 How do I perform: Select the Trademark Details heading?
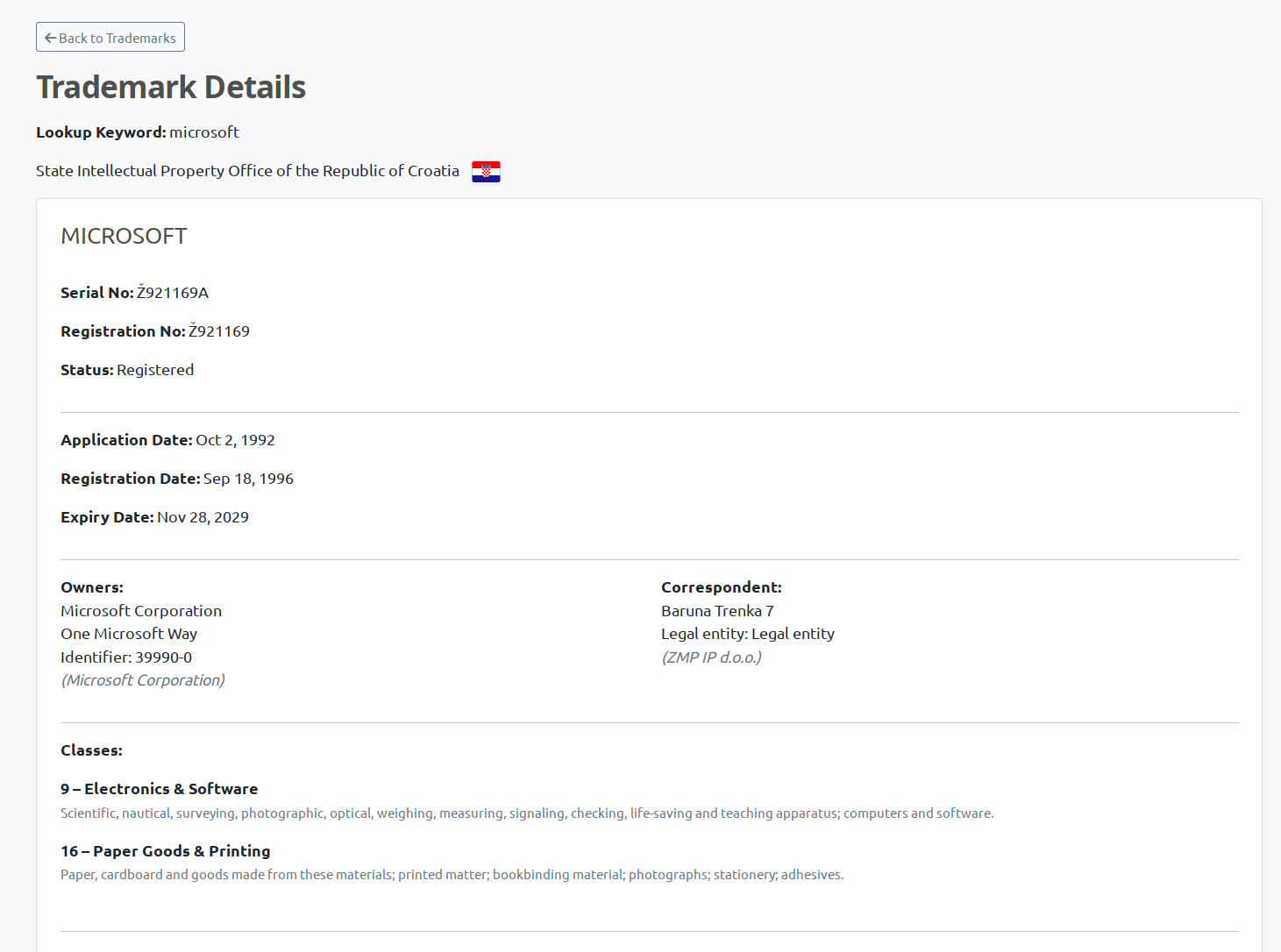coord(171,88)
